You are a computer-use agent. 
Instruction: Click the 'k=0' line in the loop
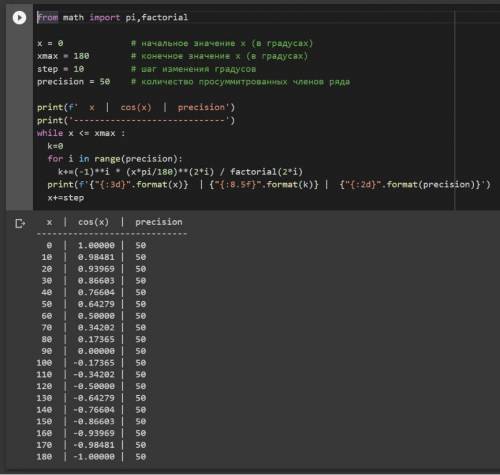(55, 146)
